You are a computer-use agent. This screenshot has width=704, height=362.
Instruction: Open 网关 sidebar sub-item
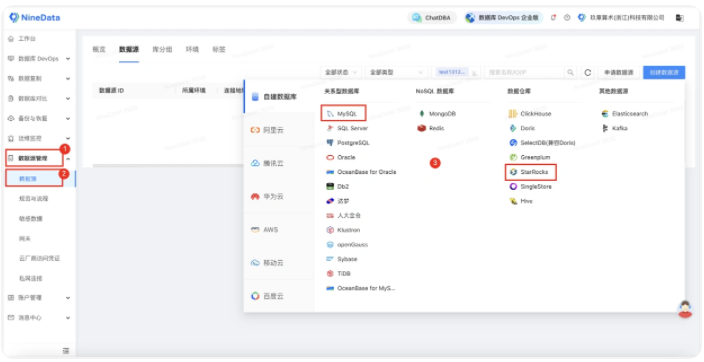pyautogui.click(x=25, y=238)
